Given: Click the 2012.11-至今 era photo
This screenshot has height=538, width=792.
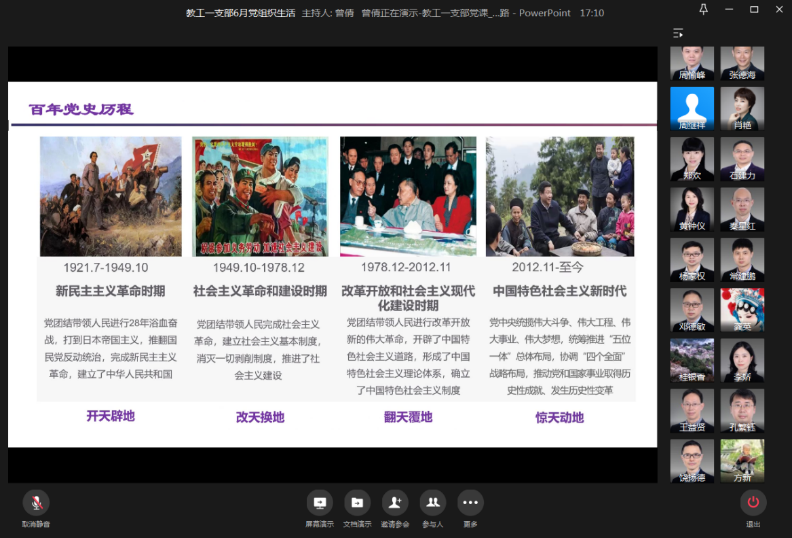Looking at the screenshot, I should coord(559,196).
